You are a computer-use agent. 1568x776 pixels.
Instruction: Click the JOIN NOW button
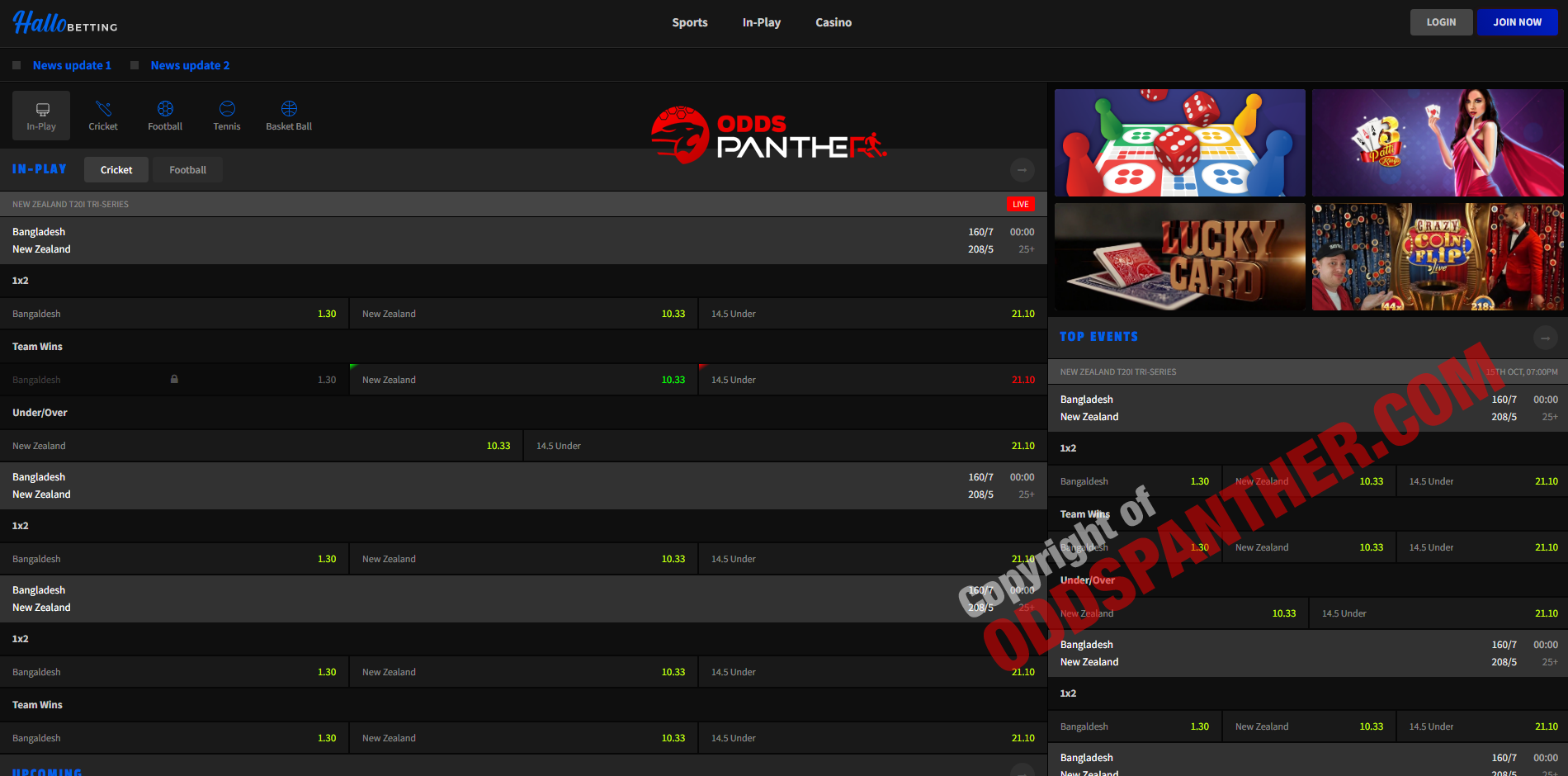(1517, 22)
